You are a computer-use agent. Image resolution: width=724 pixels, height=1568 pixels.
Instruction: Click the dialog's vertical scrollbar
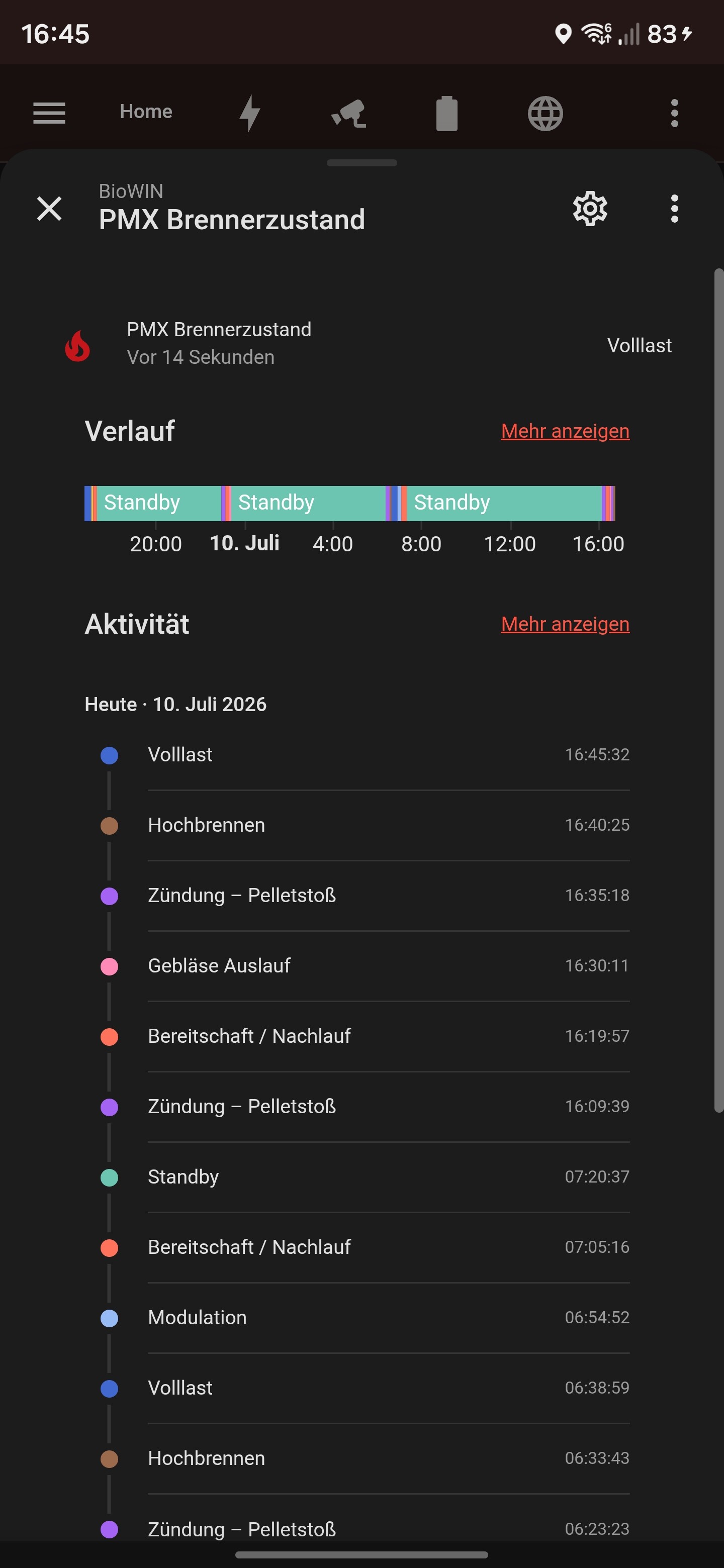point(718,691)
